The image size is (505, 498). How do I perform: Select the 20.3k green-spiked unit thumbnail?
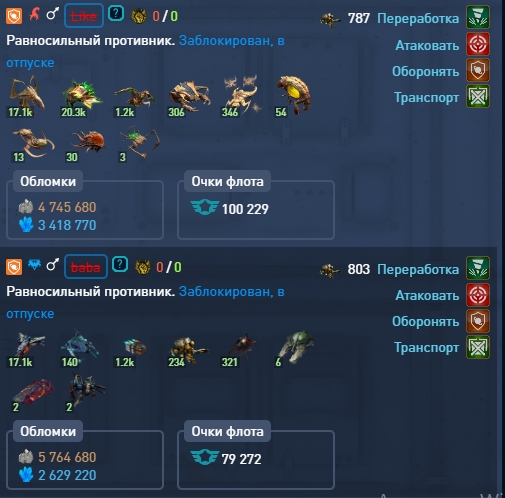coord(81,97)
